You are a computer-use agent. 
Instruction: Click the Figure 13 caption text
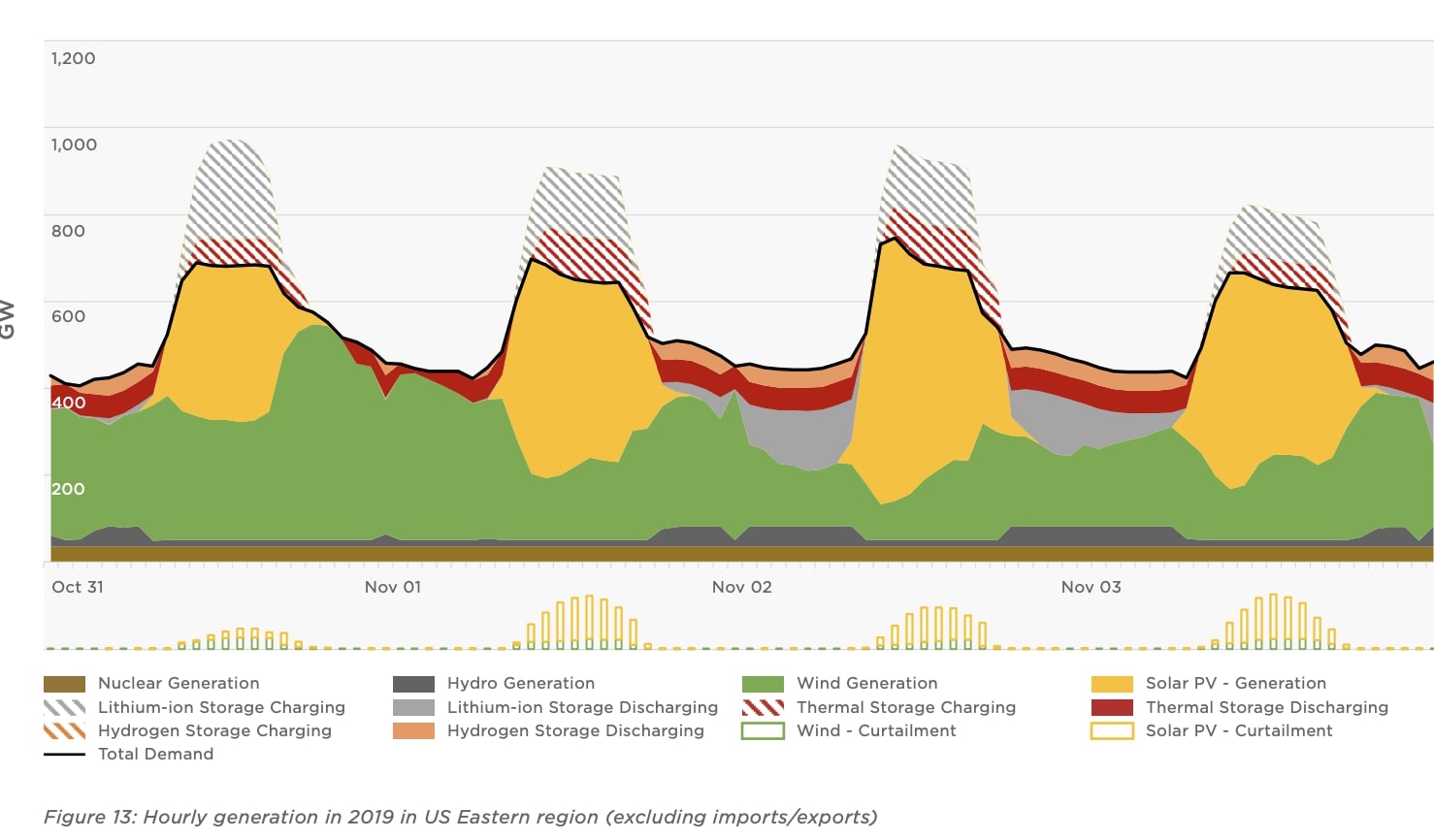click(460, 817)
